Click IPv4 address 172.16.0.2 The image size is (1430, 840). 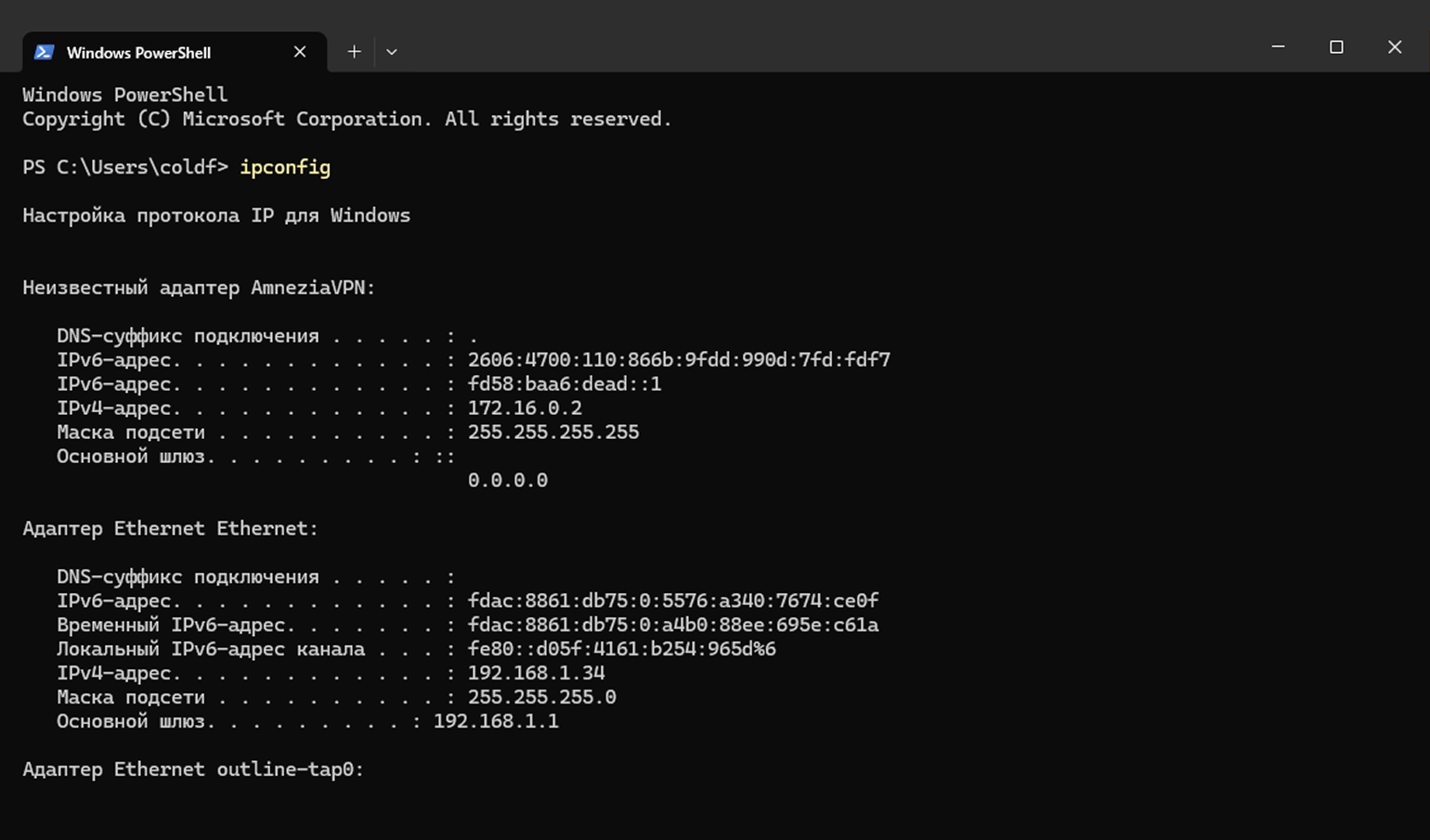(525, 408)
